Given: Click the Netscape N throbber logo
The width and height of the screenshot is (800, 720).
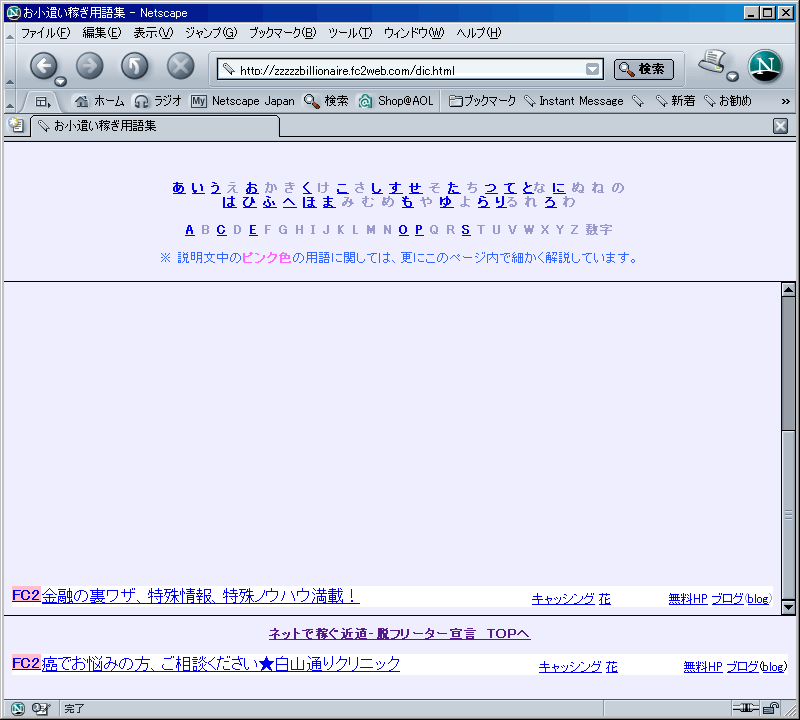Looking at the screenshot, I should pos(765,66).
